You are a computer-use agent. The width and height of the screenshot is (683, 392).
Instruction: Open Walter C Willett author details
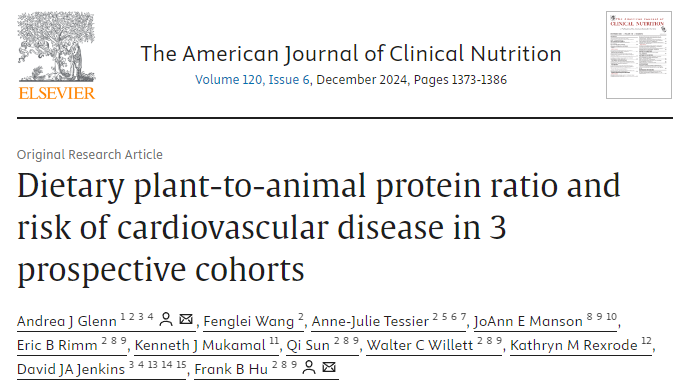pyautogui.click(x=420, y=345)
